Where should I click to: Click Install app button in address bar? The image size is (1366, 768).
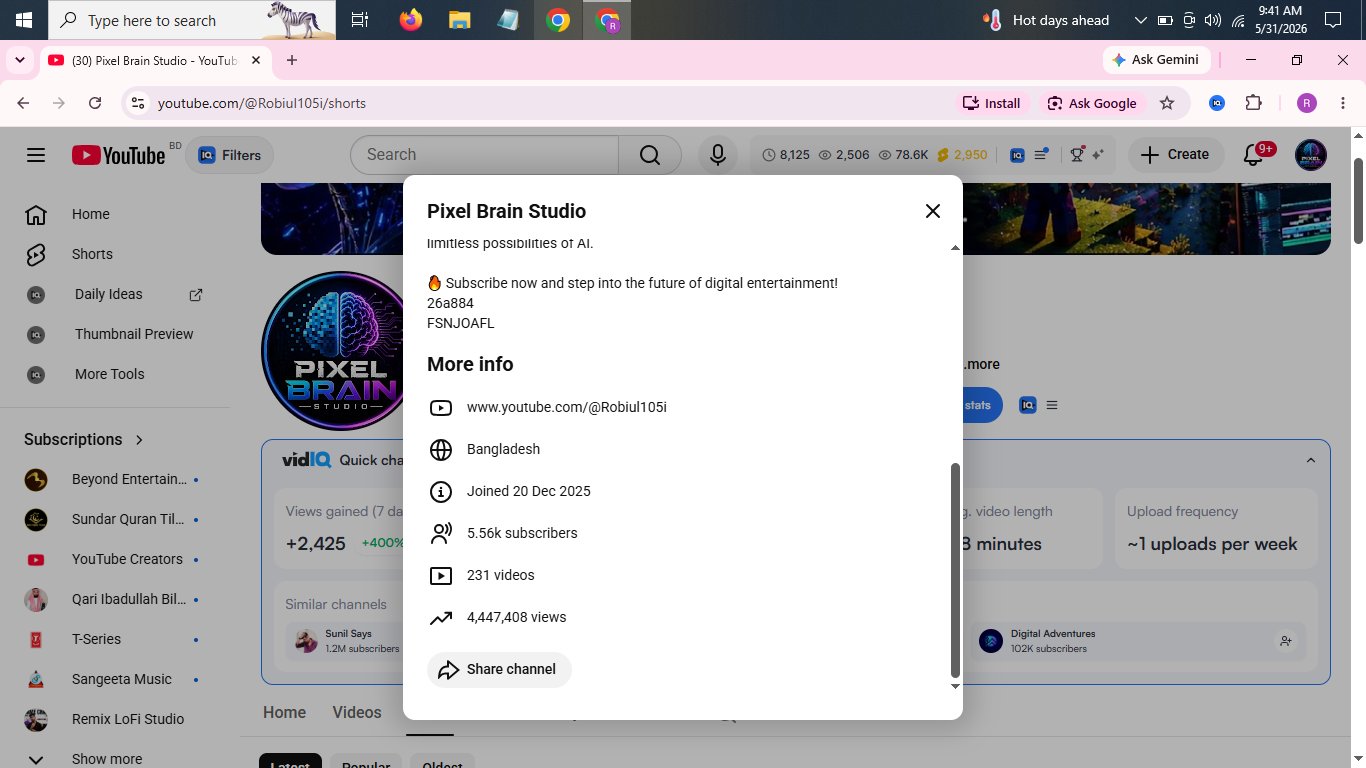click(x=992, y=103)
